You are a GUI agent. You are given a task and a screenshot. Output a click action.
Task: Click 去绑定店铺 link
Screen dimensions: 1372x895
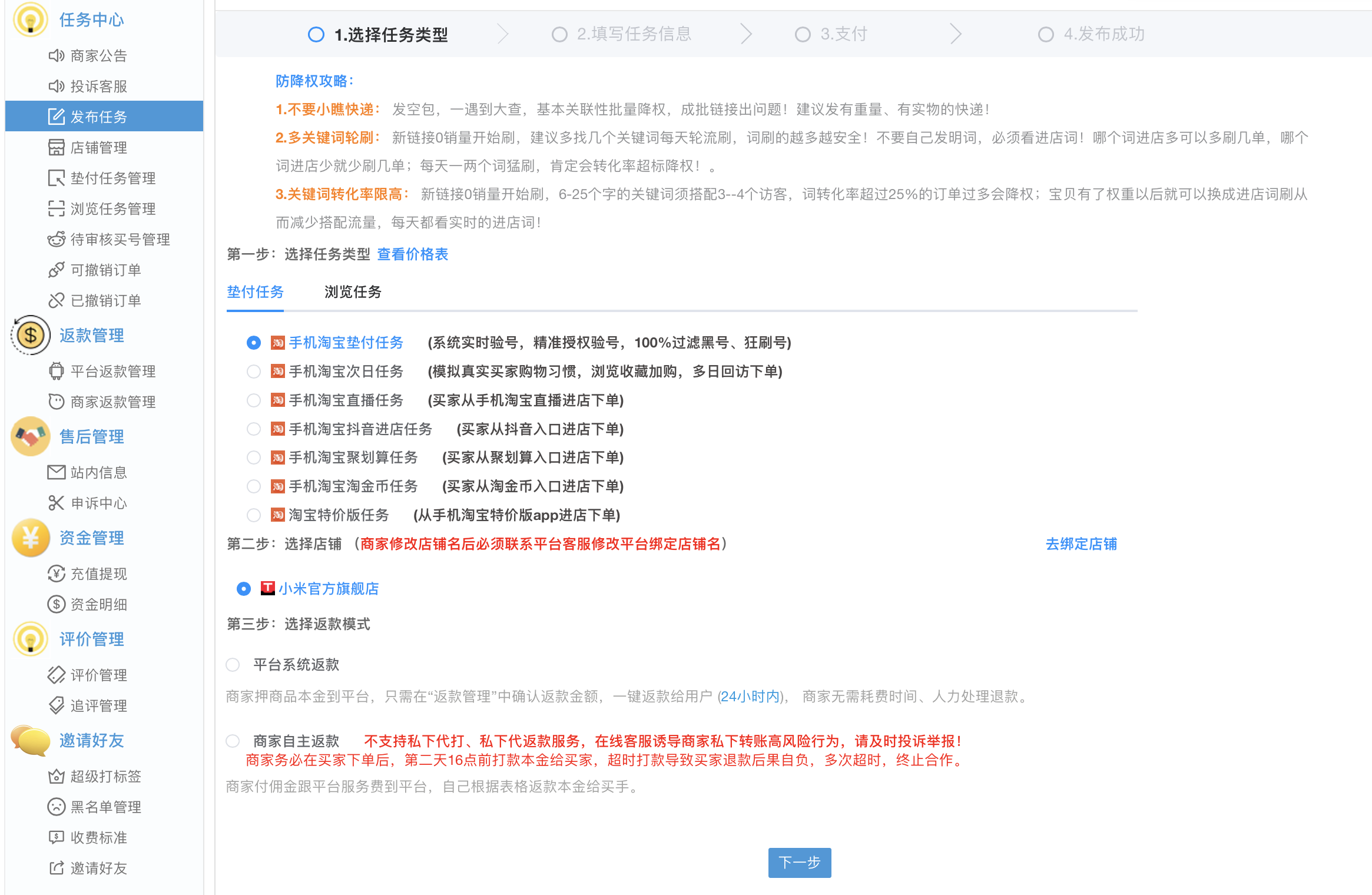1081,544
